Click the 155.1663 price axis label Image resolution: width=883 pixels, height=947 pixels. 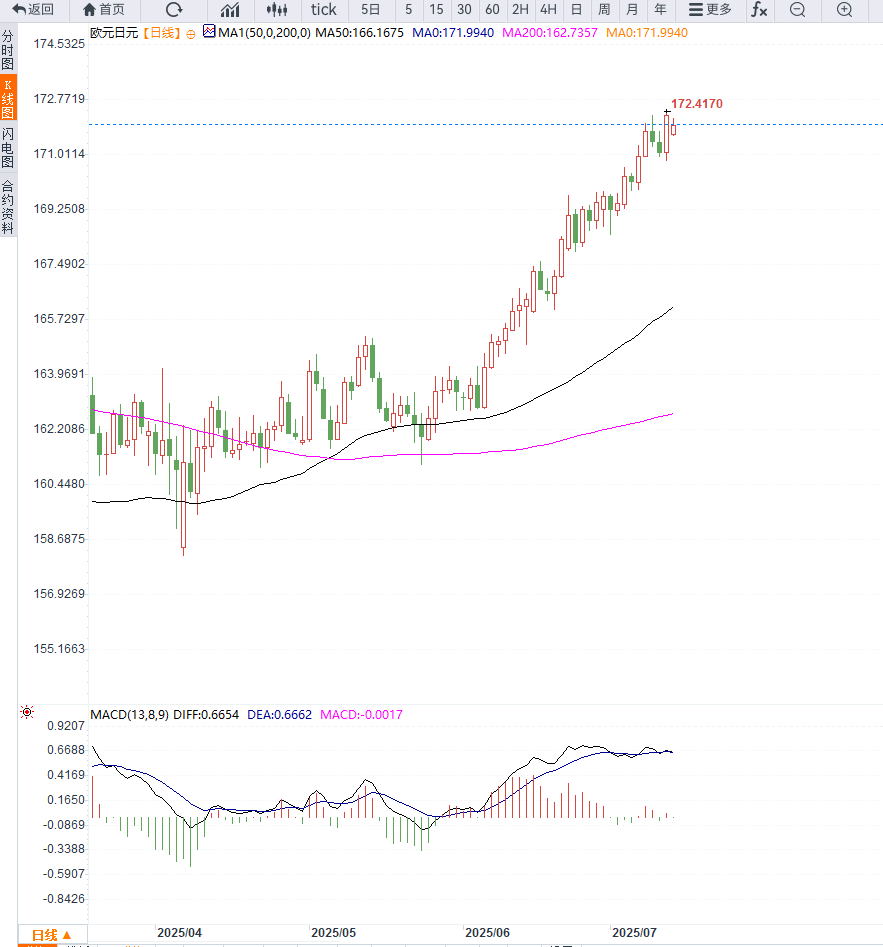(59, 649)
